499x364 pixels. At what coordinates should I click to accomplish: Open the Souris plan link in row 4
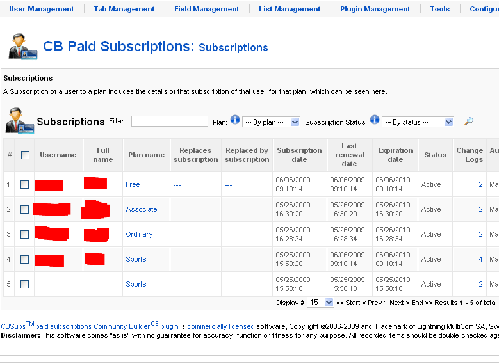[x=136, y=259]
